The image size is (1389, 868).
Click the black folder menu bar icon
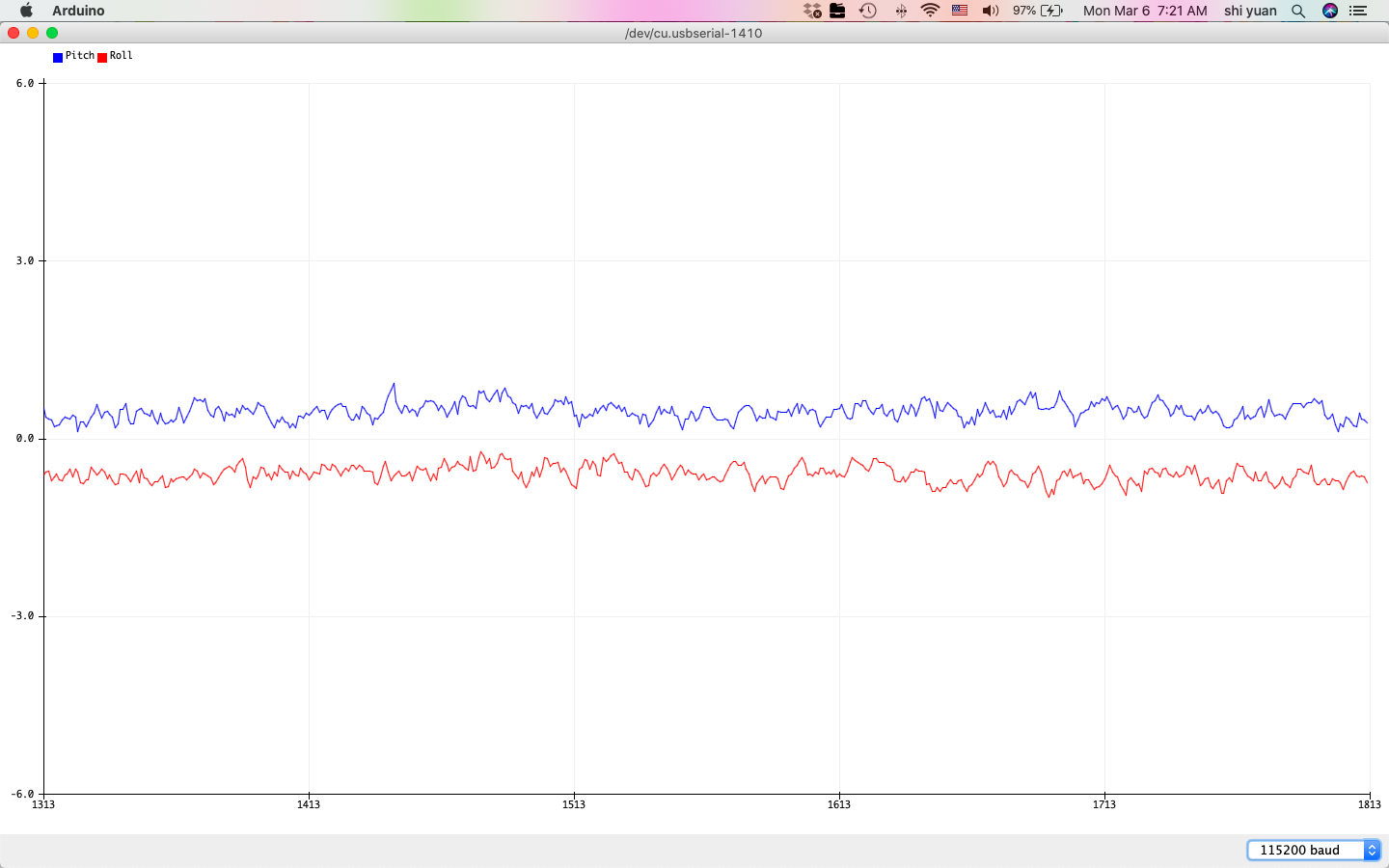tap(837, 11)
